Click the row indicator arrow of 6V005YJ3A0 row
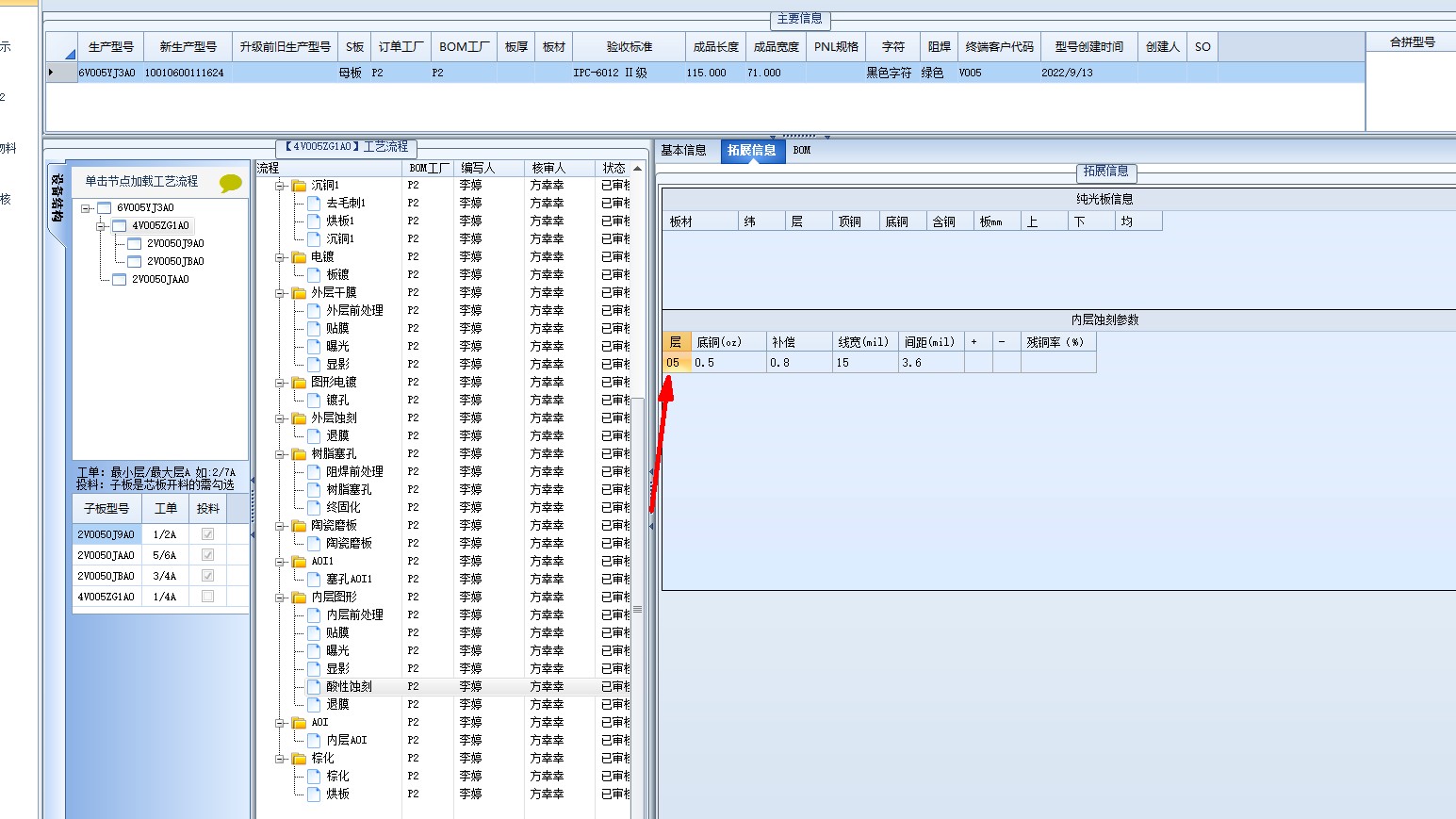This screenshot has height=819, width=1456. tap(52, 73)
